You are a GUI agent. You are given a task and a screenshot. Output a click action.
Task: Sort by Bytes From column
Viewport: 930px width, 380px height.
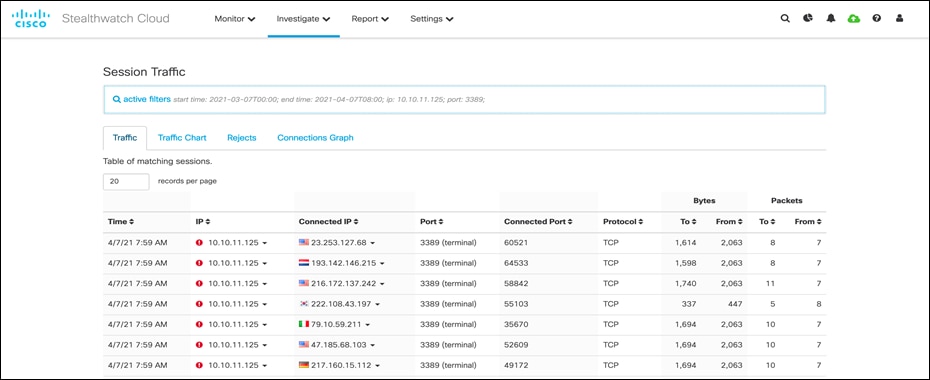coord(729,222)
